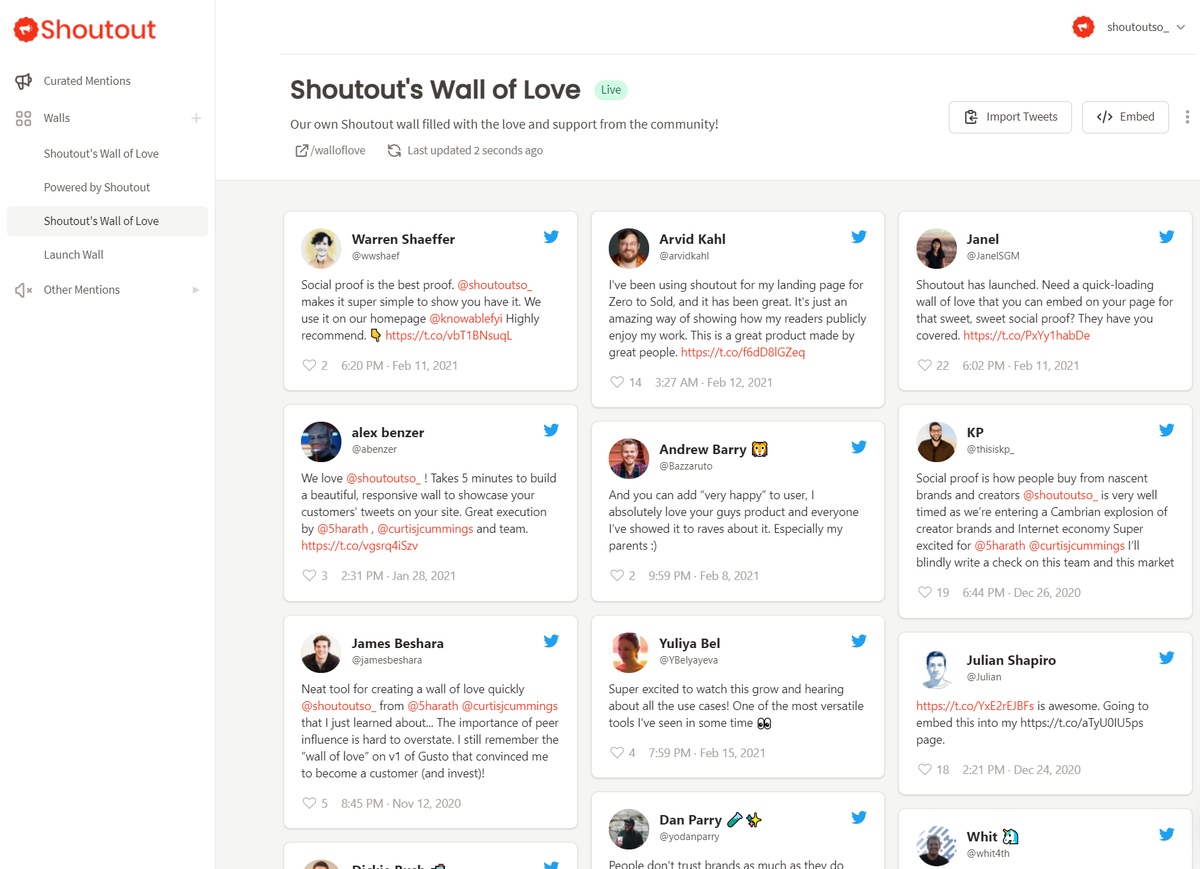This screenshot has height=869, width=1200.
Task: Select highlighted Shoutout's Wall of Love entry
Action: pyautogui.click(x=107, y=221)
